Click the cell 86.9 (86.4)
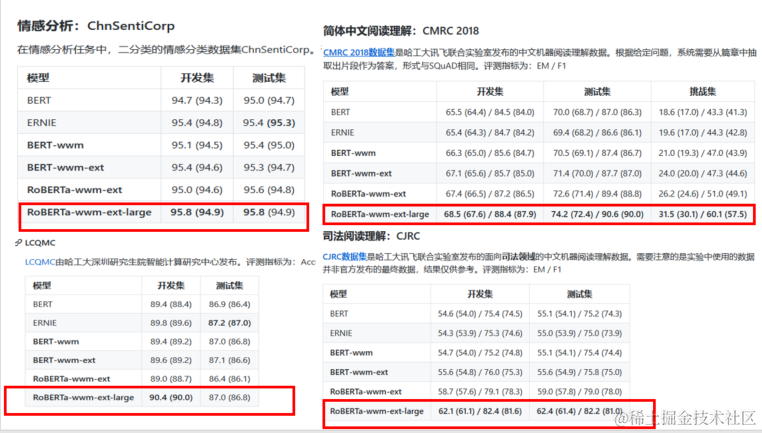This screenshot has width=762, height=433. pos(229,304)
